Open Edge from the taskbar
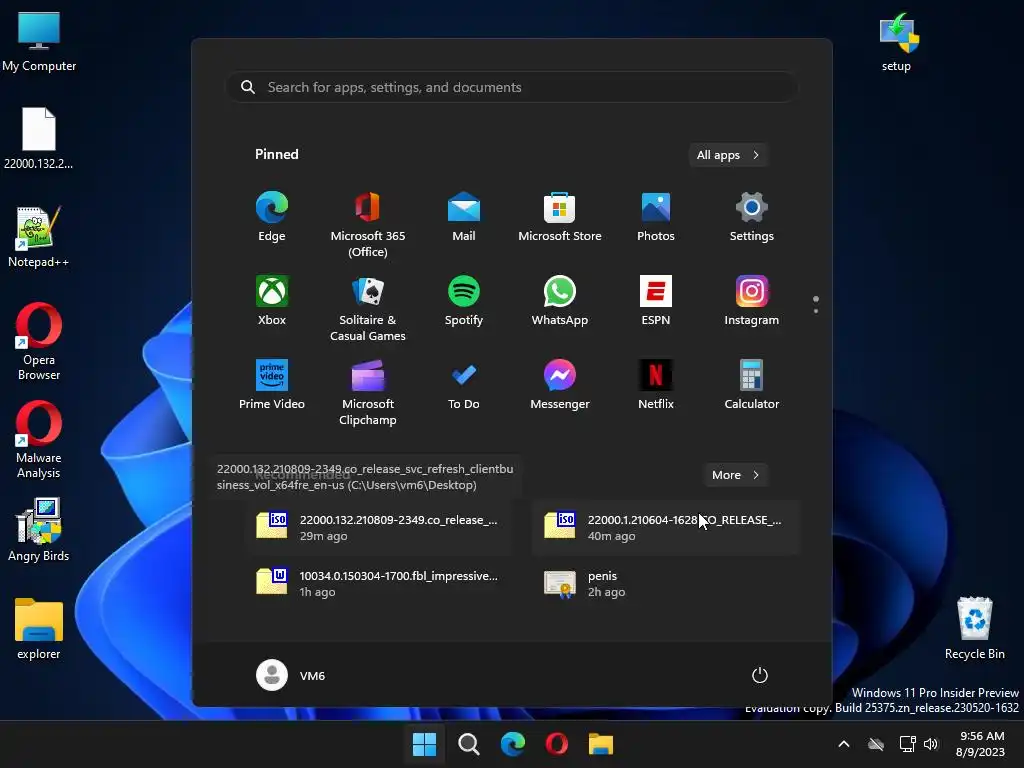The image size is (1024, 768). pyautogui.click(x=513, y=744)
